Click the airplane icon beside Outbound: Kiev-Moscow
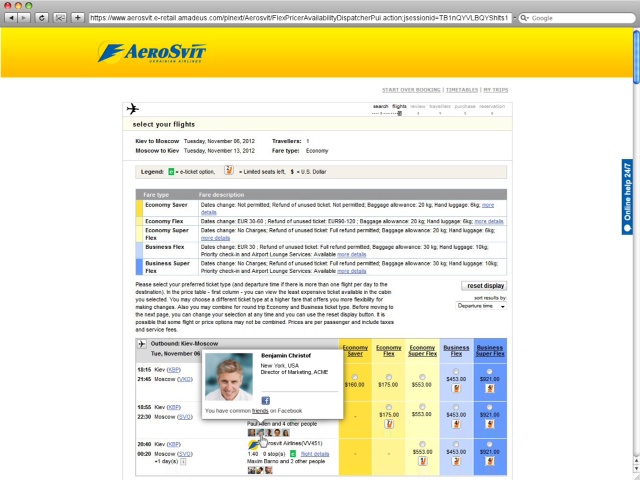 tap(142, 344)
